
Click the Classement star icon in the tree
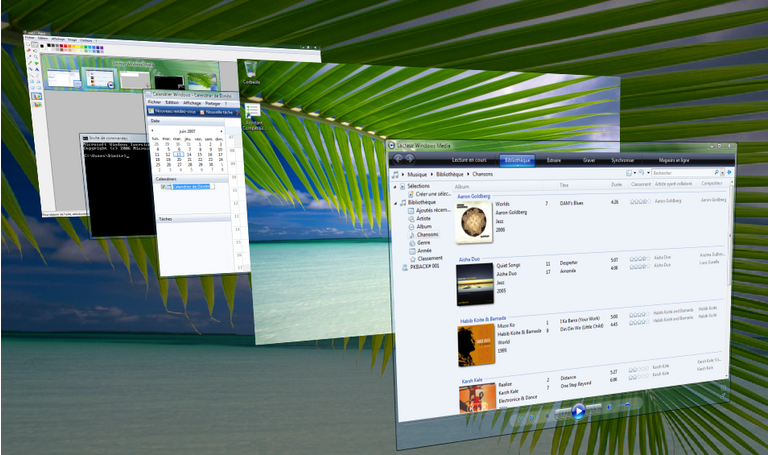412,259
